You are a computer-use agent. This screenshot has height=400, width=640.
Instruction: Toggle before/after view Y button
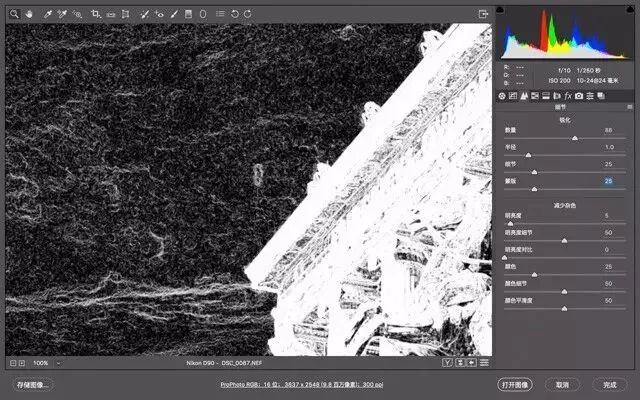(447, 362)
